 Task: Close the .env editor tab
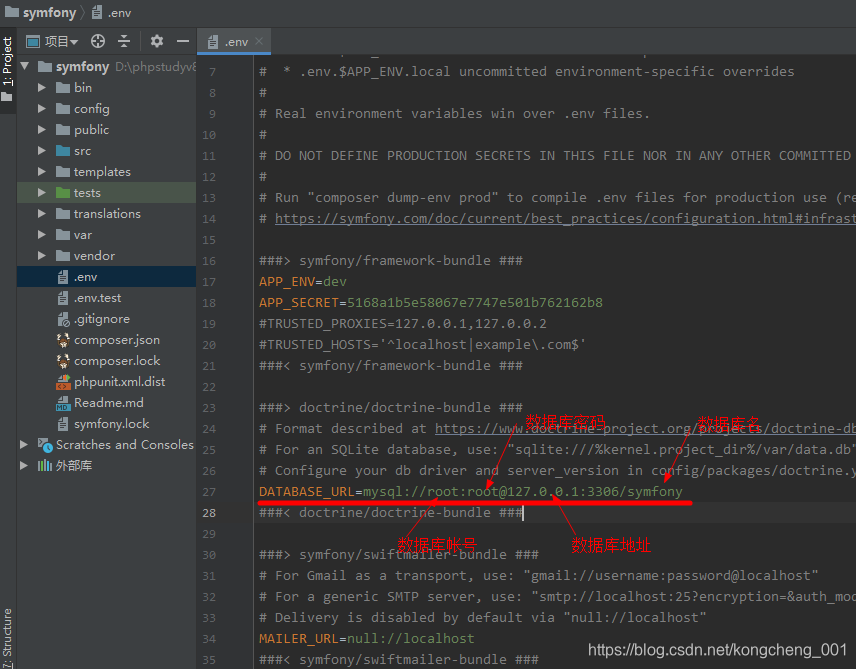[x=259, y=41]
